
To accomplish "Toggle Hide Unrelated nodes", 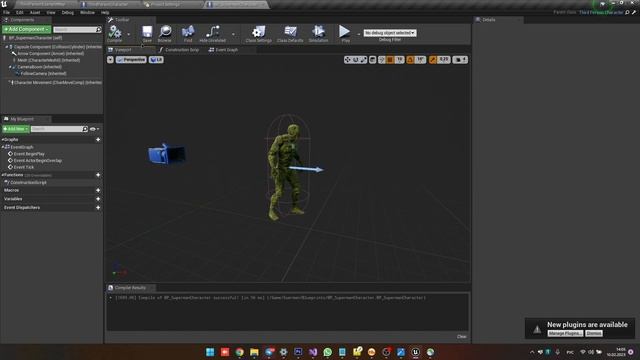I will coord(212,33).
